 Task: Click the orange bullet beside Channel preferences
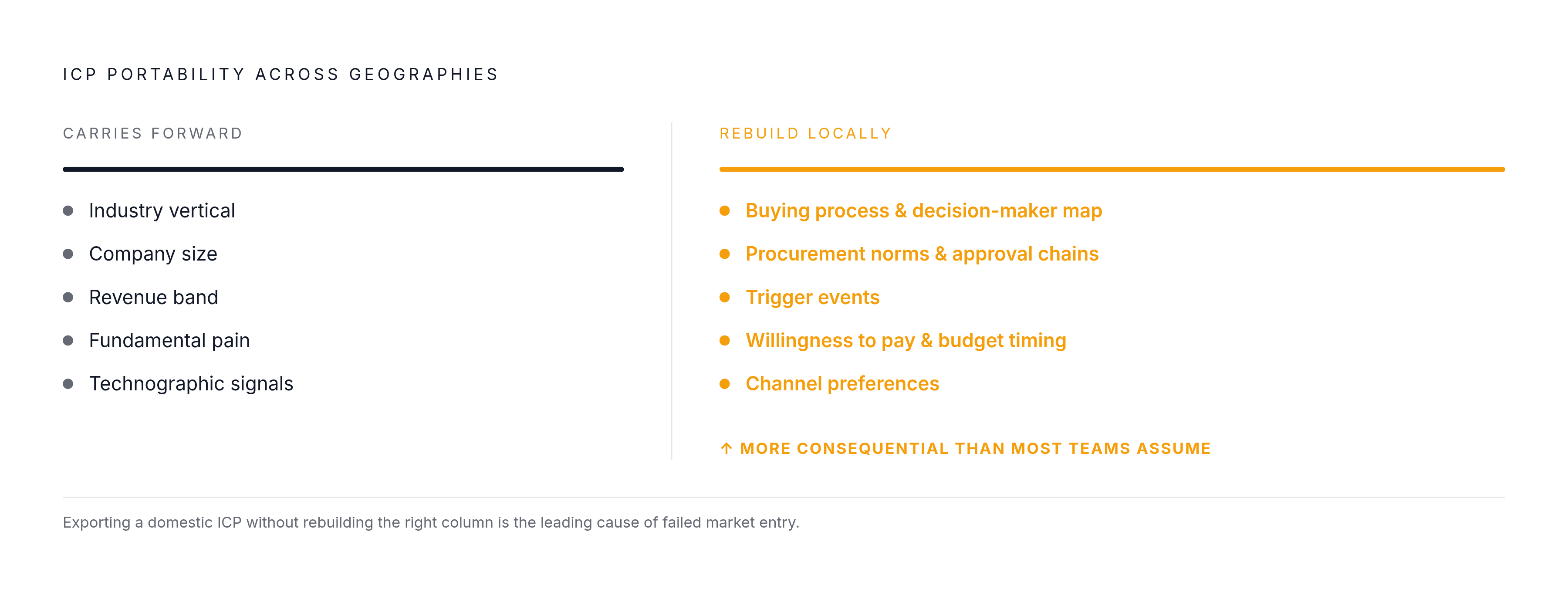(x=724, y=383)
